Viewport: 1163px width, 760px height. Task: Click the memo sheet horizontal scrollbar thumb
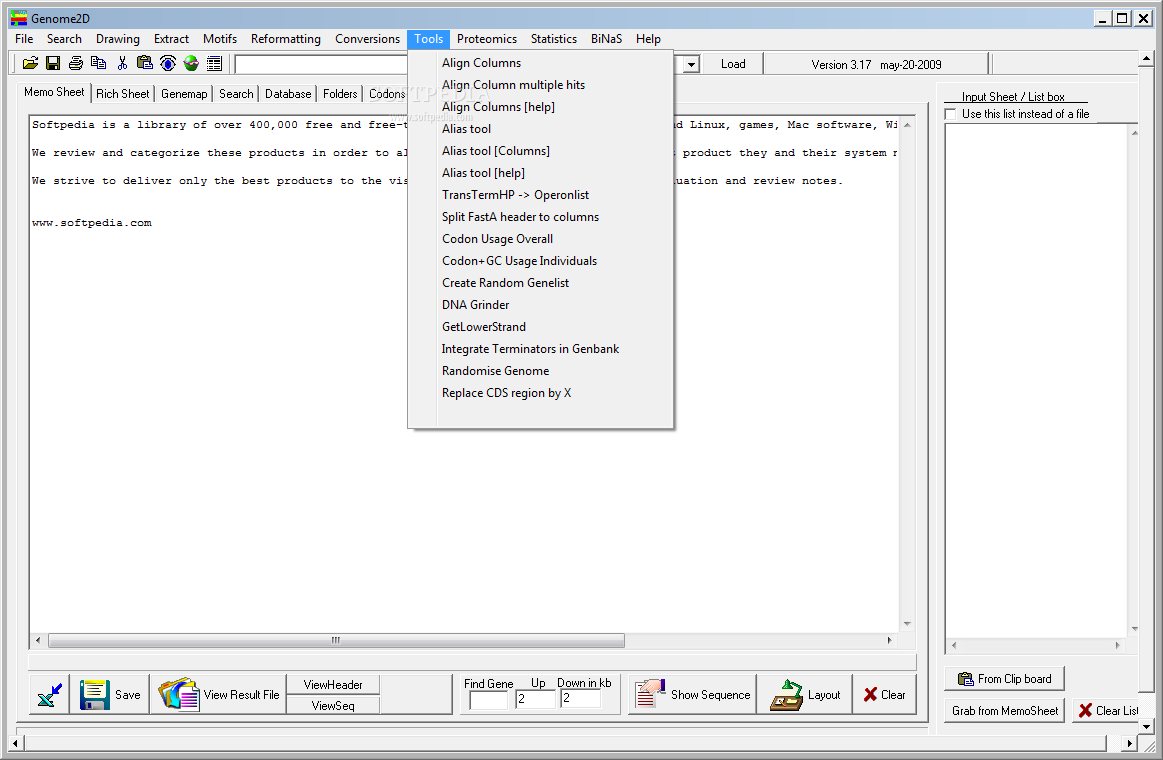tap(336, 640)
